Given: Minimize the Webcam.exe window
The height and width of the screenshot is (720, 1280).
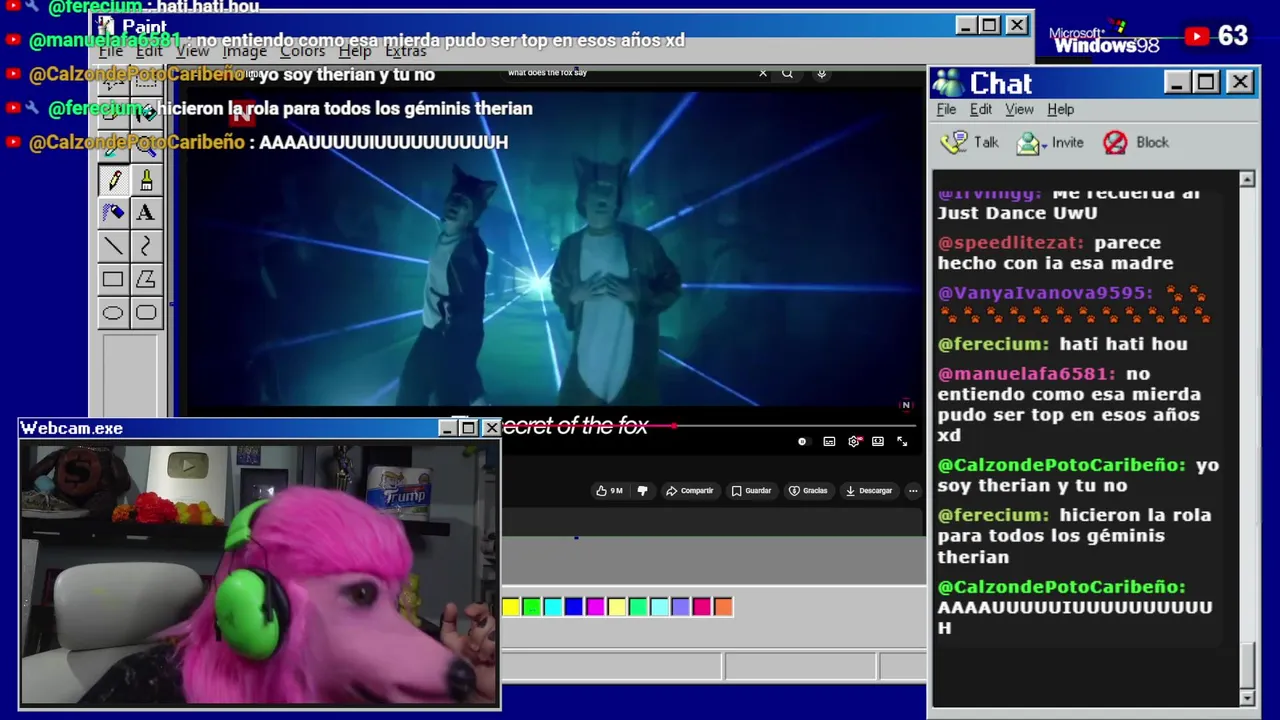Looking at the screenshot, I should (447, 428).
